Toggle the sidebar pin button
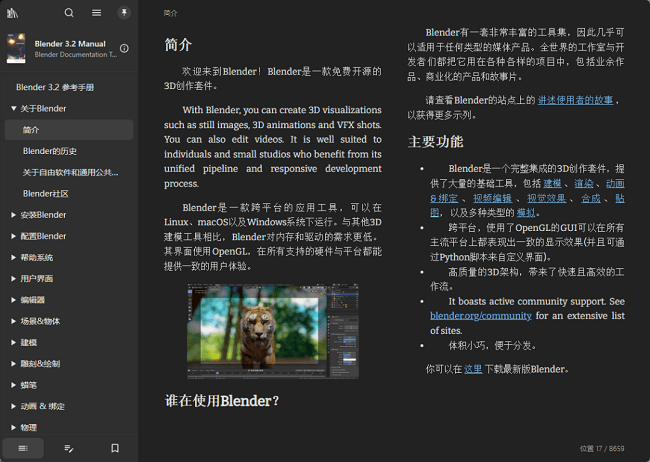This screenshot has width=650, height=462. click(124, 13)
